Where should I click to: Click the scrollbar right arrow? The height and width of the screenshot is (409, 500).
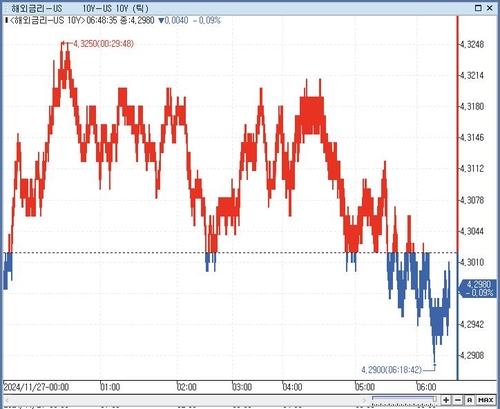pyautogui.click(x=366, y=400)
